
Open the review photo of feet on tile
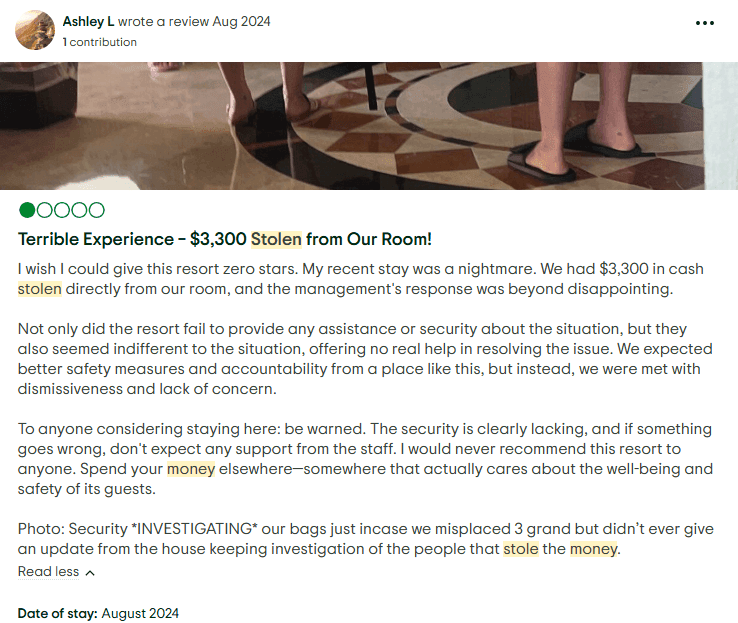[369, 125]
